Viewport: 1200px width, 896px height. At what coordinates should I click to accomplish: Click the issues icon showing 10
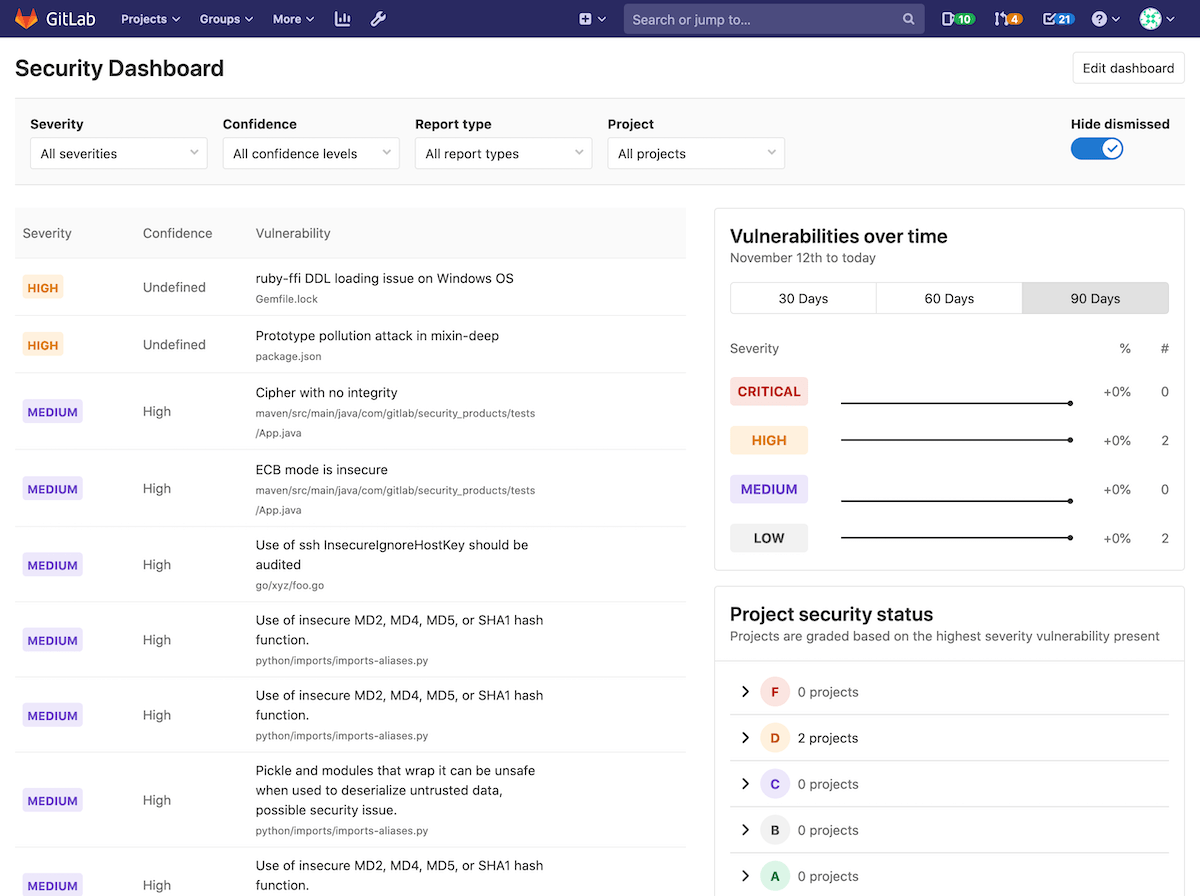pyautogui.click(x=957, y=18)
